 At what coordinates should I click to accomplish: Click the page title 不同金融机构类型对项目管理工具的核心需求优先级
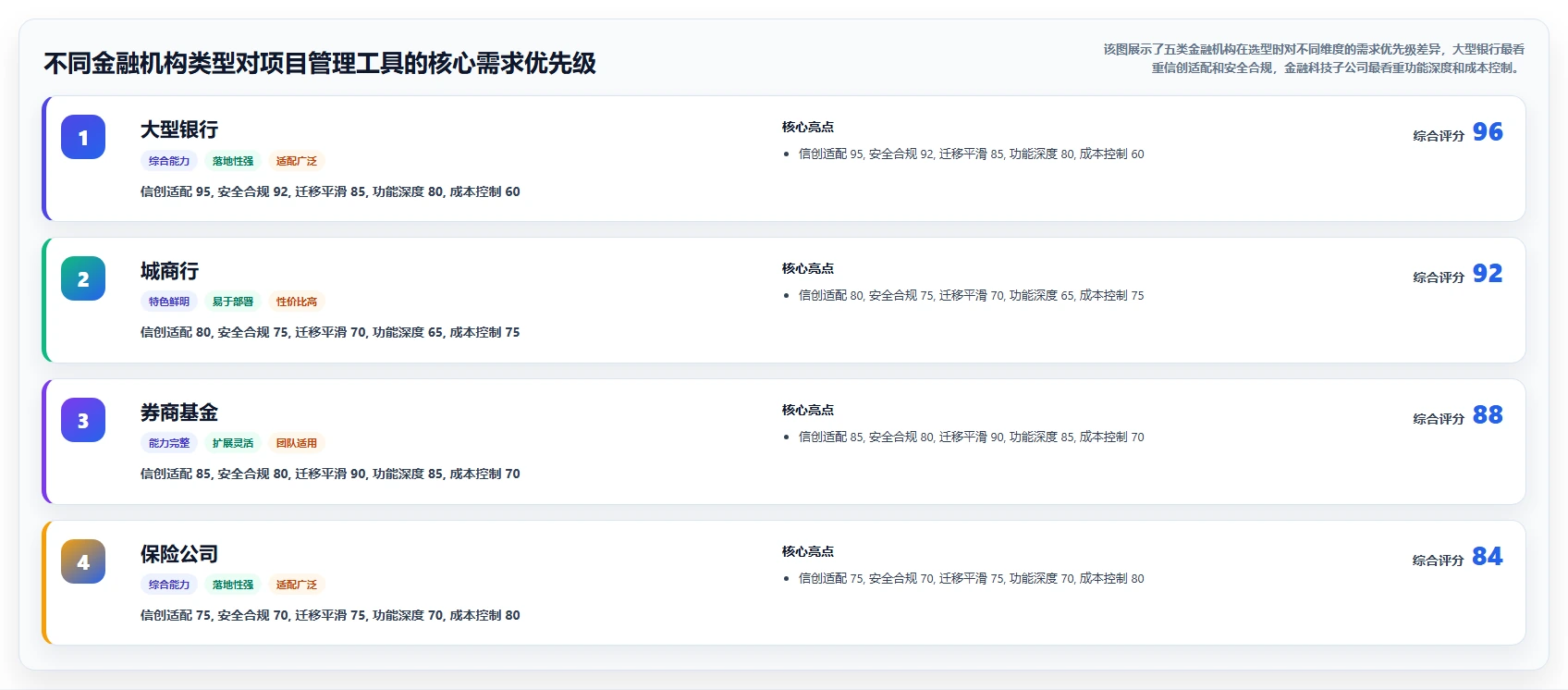click(x=320, y=64)
